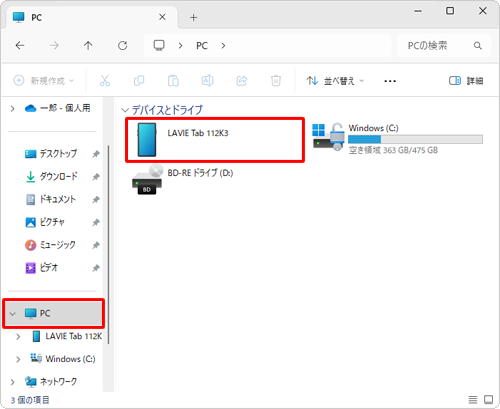Image resolution: width=500 pixels, height=409 pixels.
Task: Click the Windows (C:) capacity bar
Action: pos(415,139)
